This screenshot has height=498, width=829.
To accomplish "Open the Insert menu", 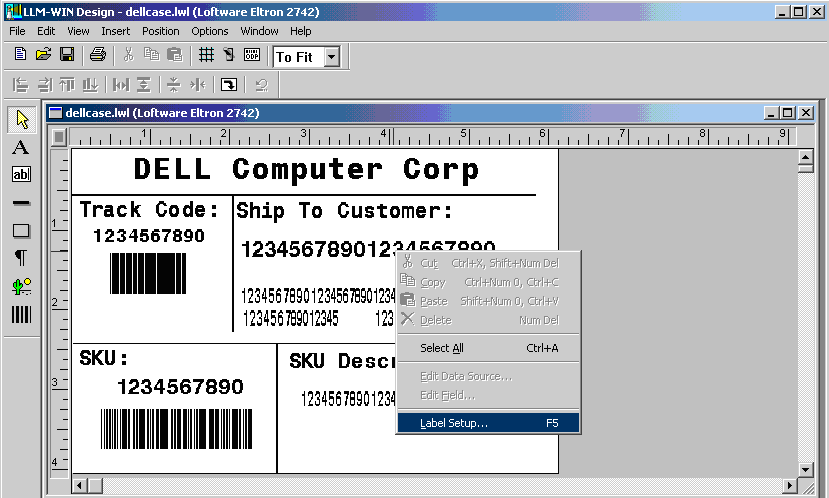I will [x=115, y=31].
